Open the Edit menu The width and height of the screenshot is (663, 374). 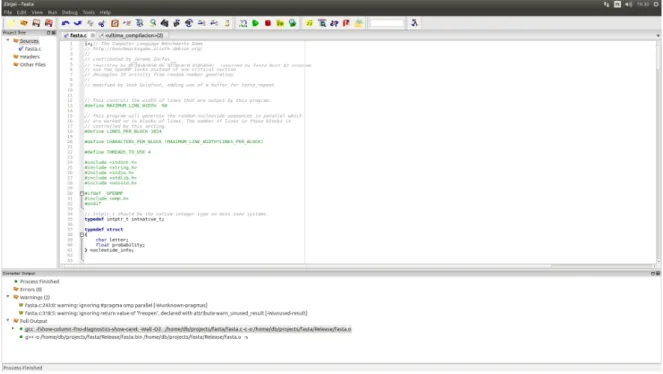tap(22, 12)
